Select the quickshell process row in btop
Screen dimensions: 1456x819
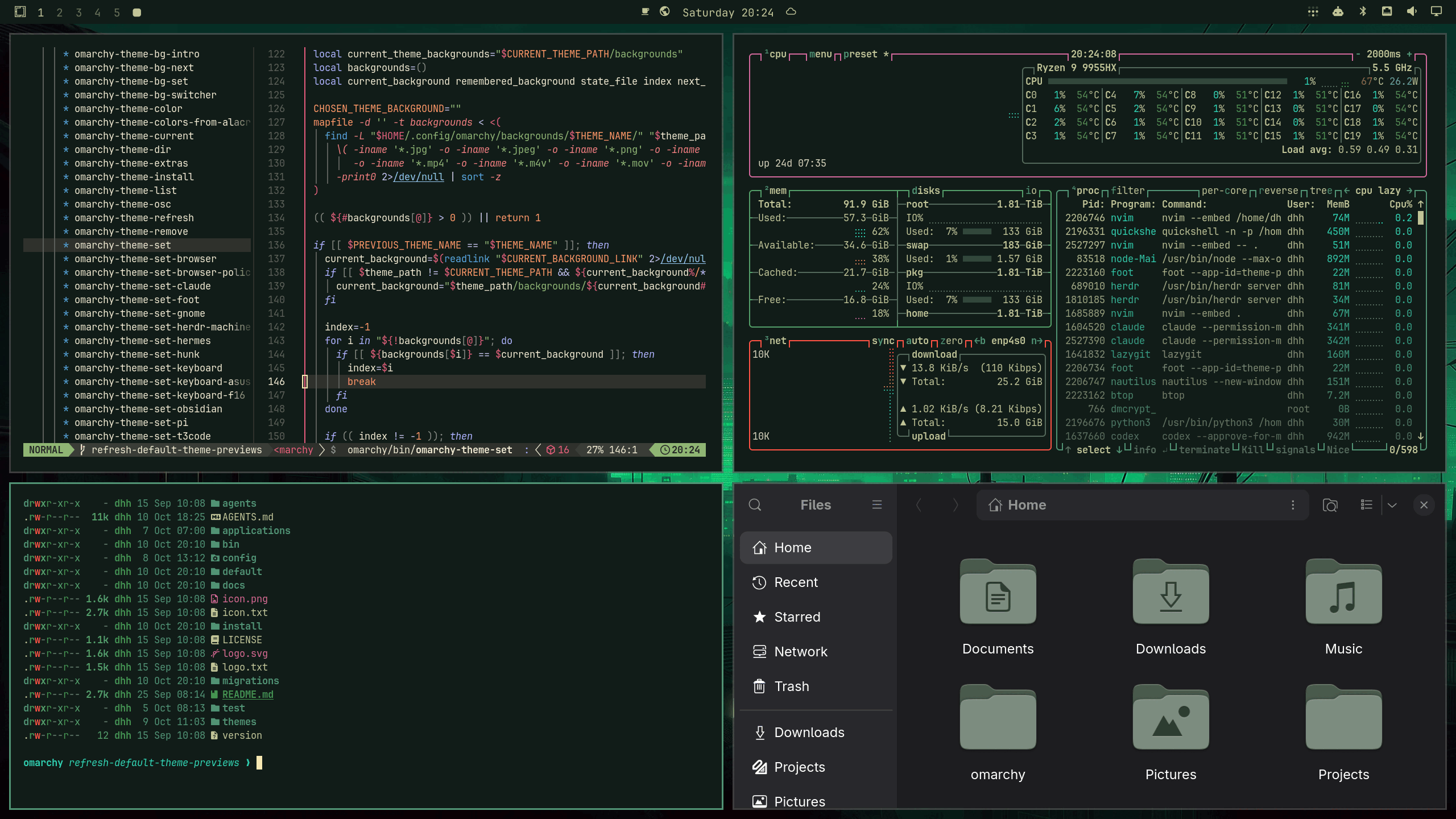[1239, 231]
